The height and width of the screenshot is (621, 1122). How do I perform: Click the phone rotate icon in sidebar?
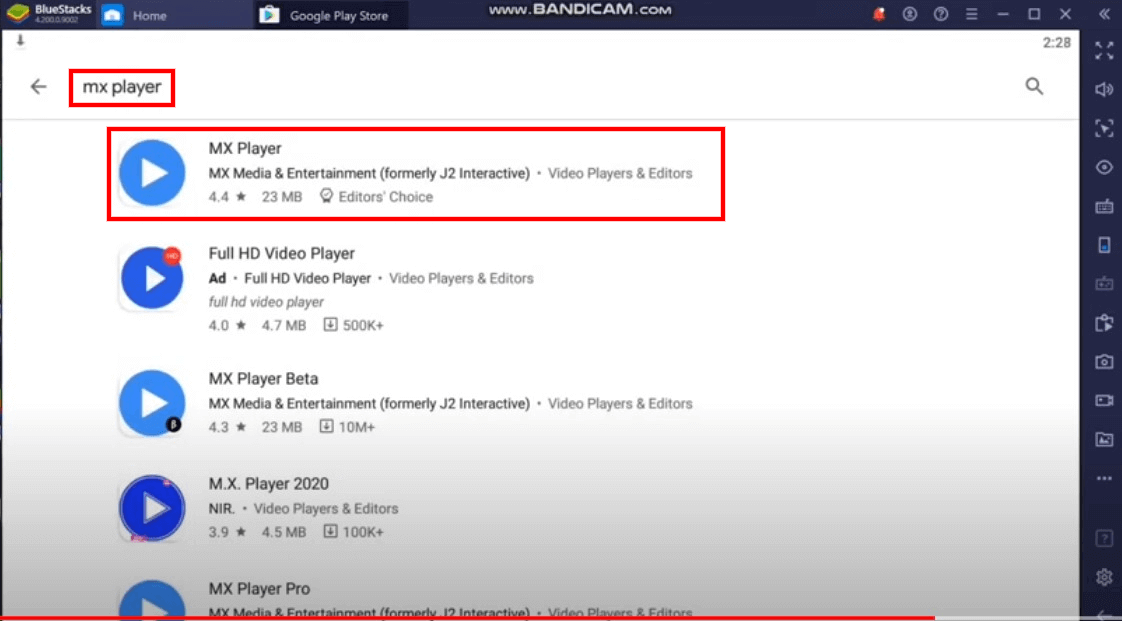[x=1104, y=245]
